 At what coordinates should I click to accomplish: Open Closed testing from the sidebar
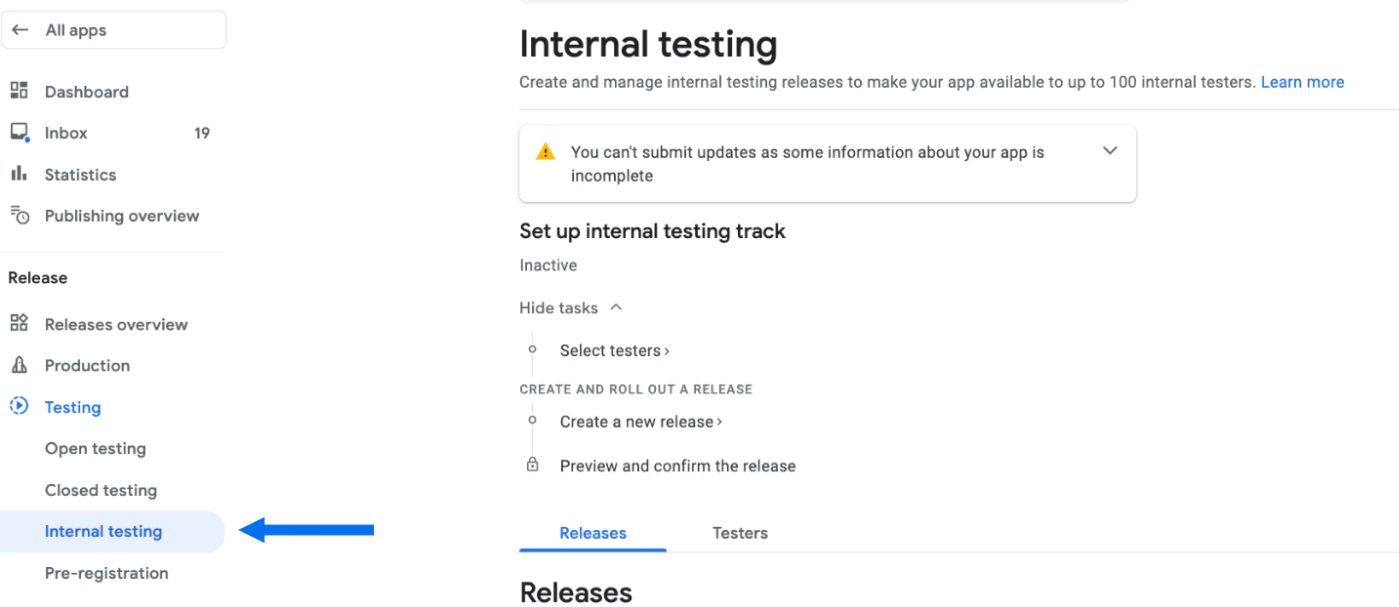[100, 490]
